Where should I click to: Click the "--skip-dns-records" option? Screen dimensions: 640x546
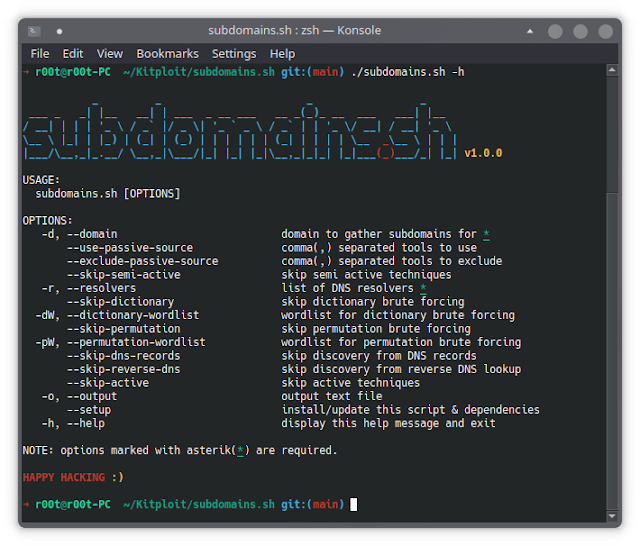coord(124,356)
